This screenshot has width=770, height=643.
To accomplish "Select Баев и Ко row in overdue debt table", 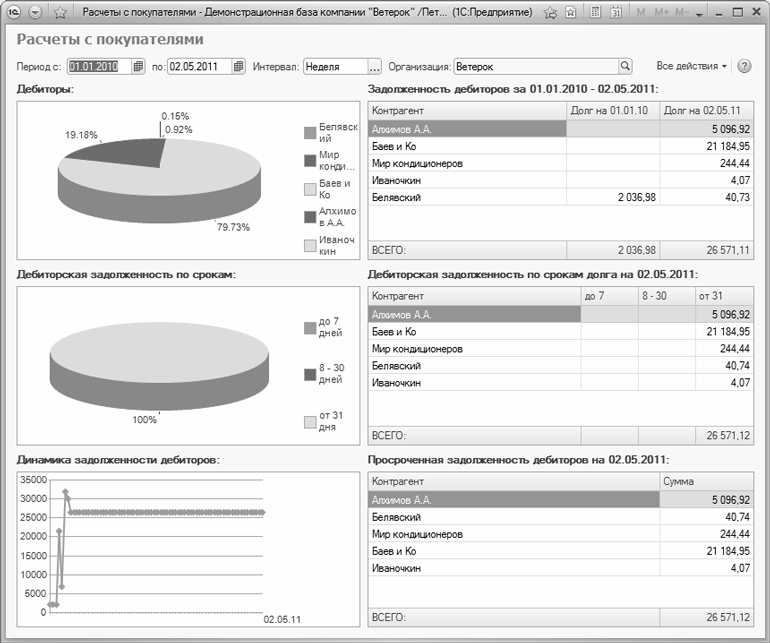I will point(561,551).
